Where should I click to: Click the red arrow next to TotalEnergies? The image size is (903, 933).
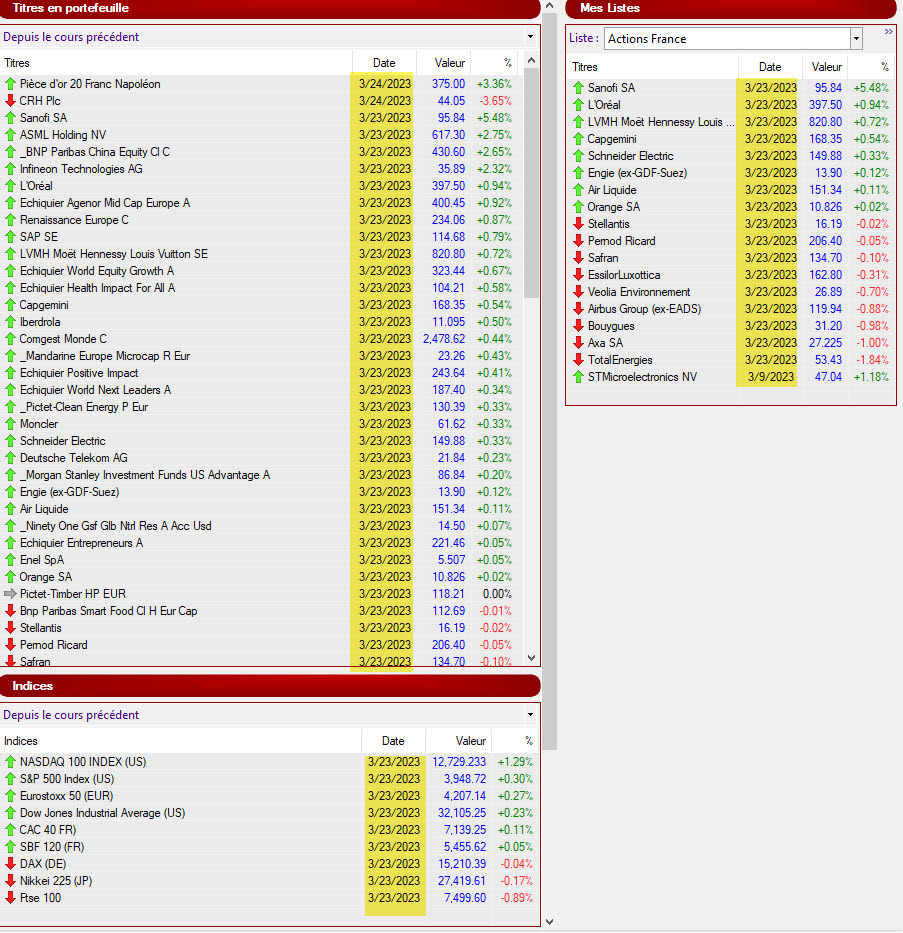(x=578, y=360)
